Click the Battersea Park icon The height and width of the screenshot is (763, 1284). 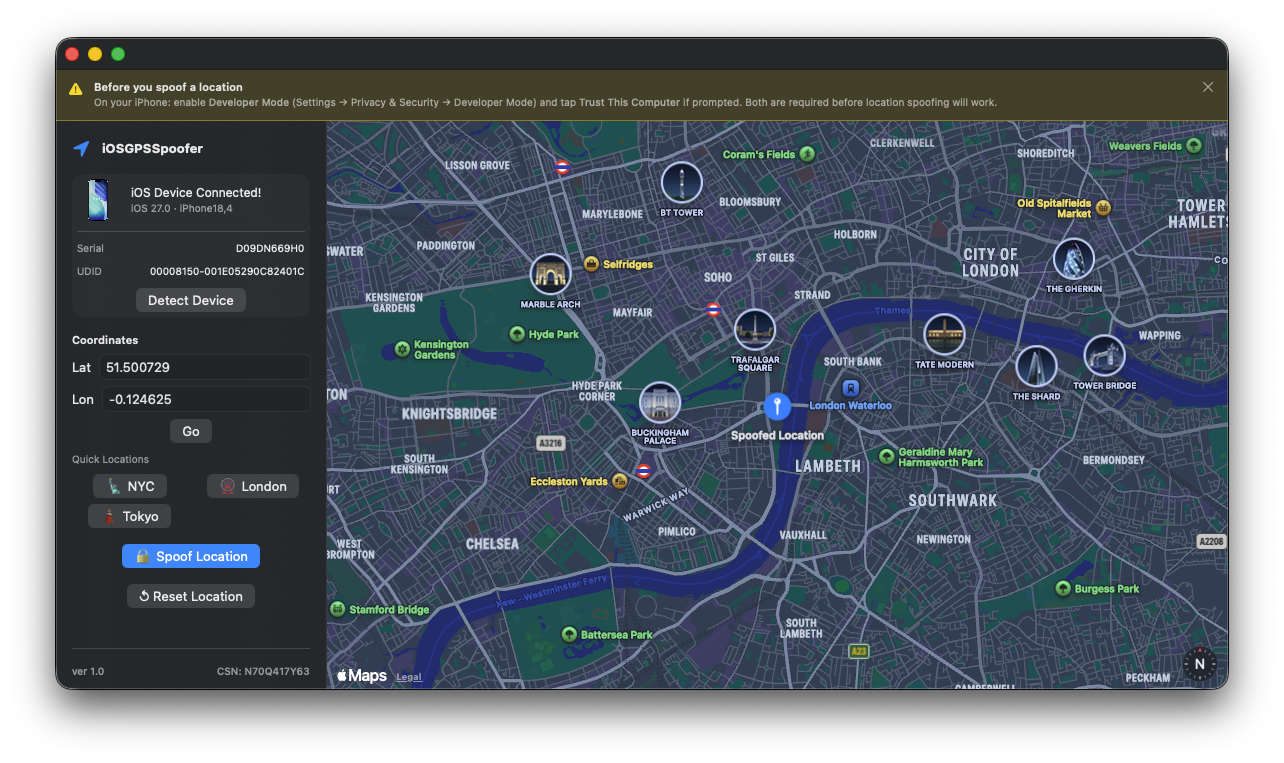click(569, 634)
